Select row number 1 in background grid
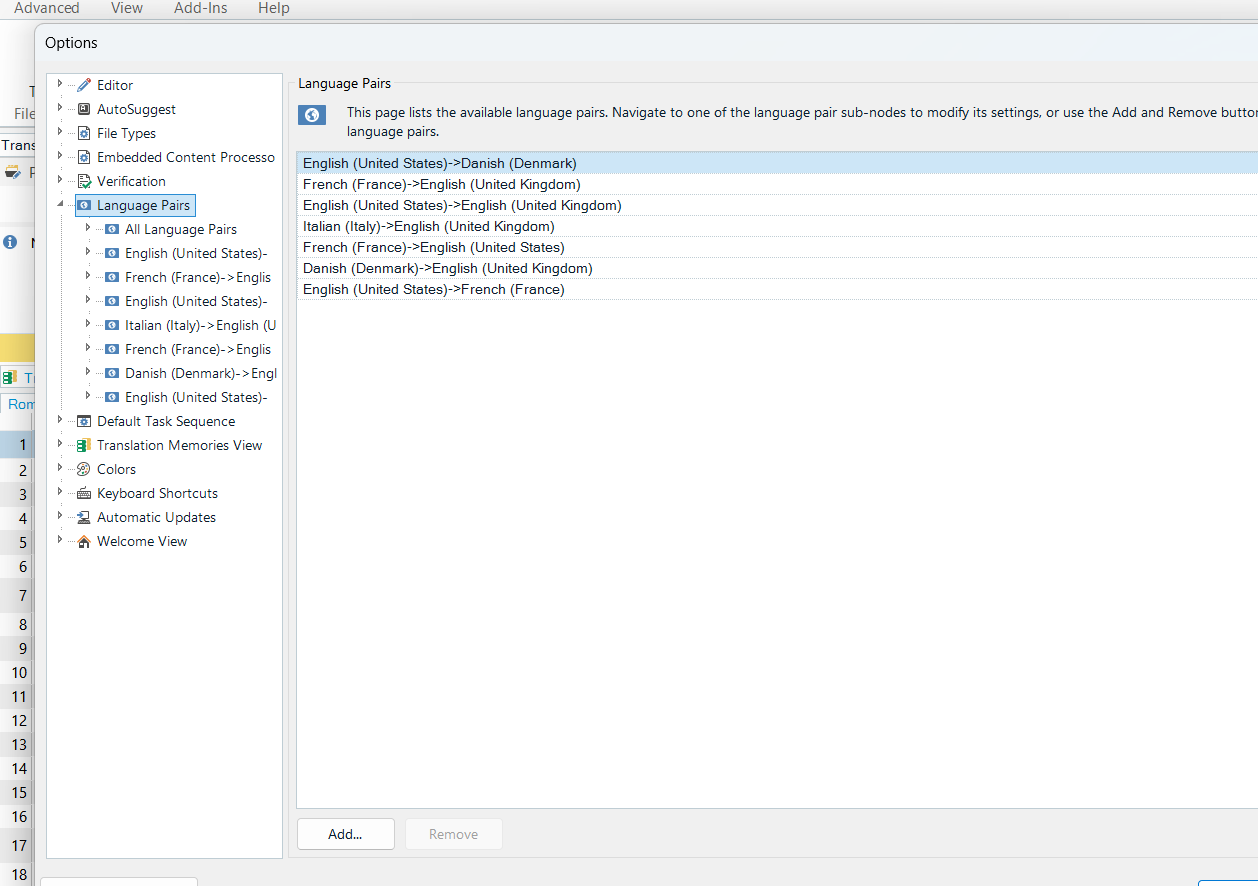 [18, 445]
